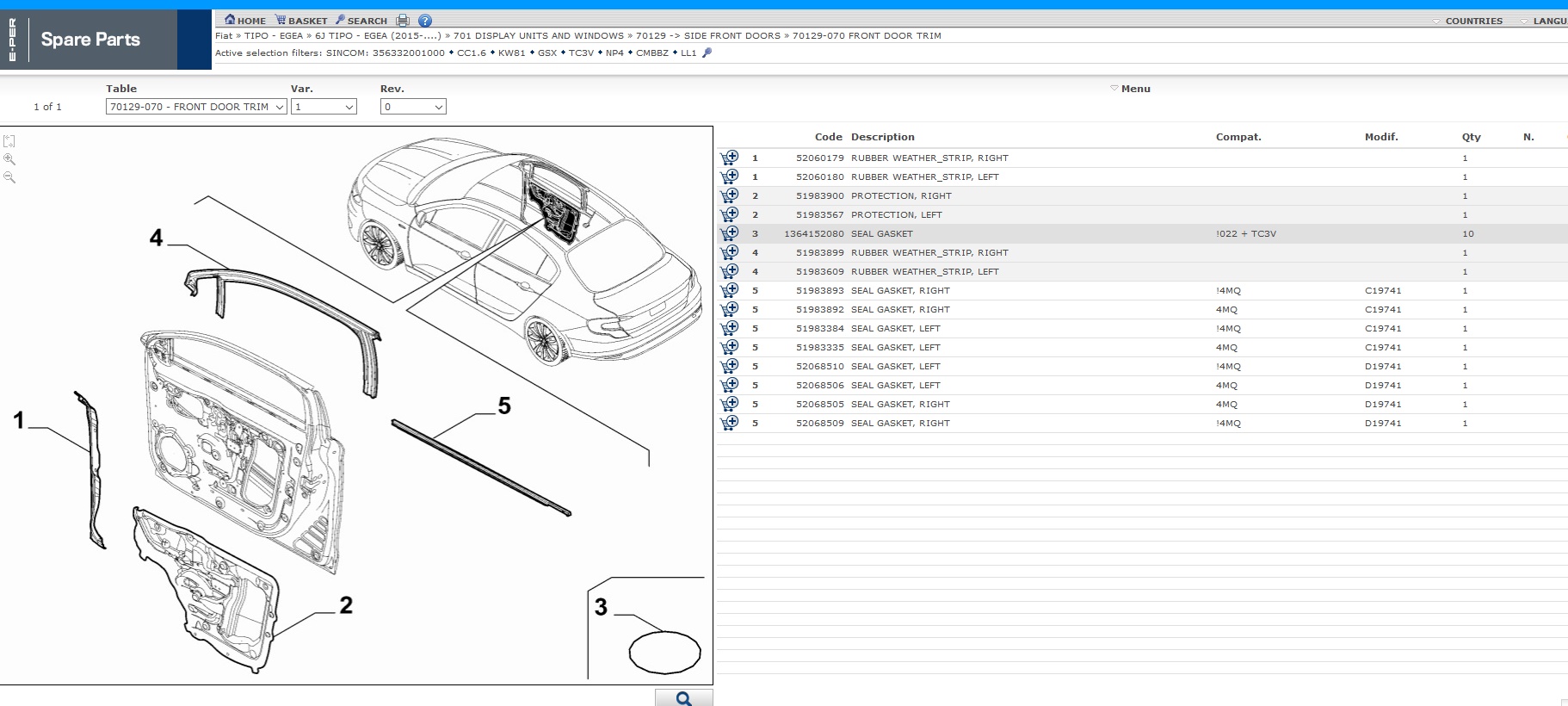Open the Table dropdown for Front Door Trim

(196, 107)
